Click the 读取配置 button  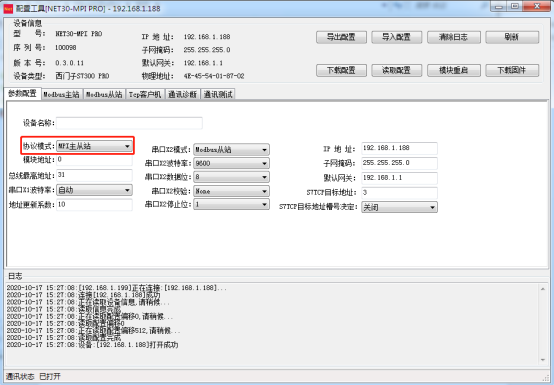pyautogui.click(x=396, y=70)
